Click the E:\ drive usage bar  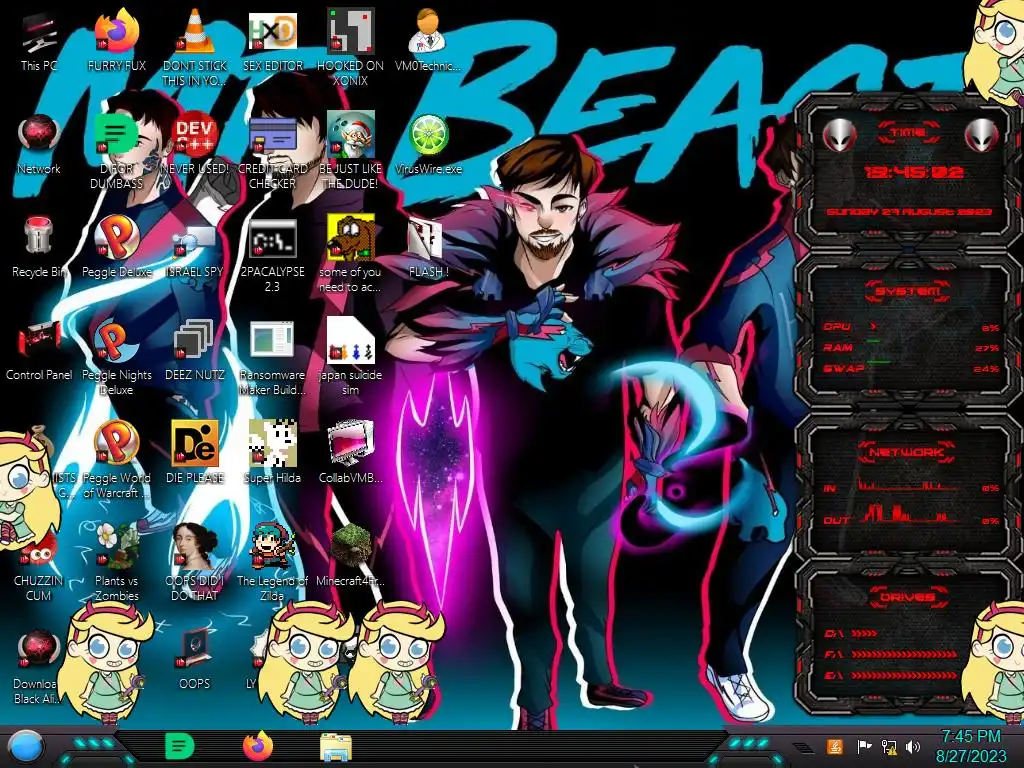[904, 675]
